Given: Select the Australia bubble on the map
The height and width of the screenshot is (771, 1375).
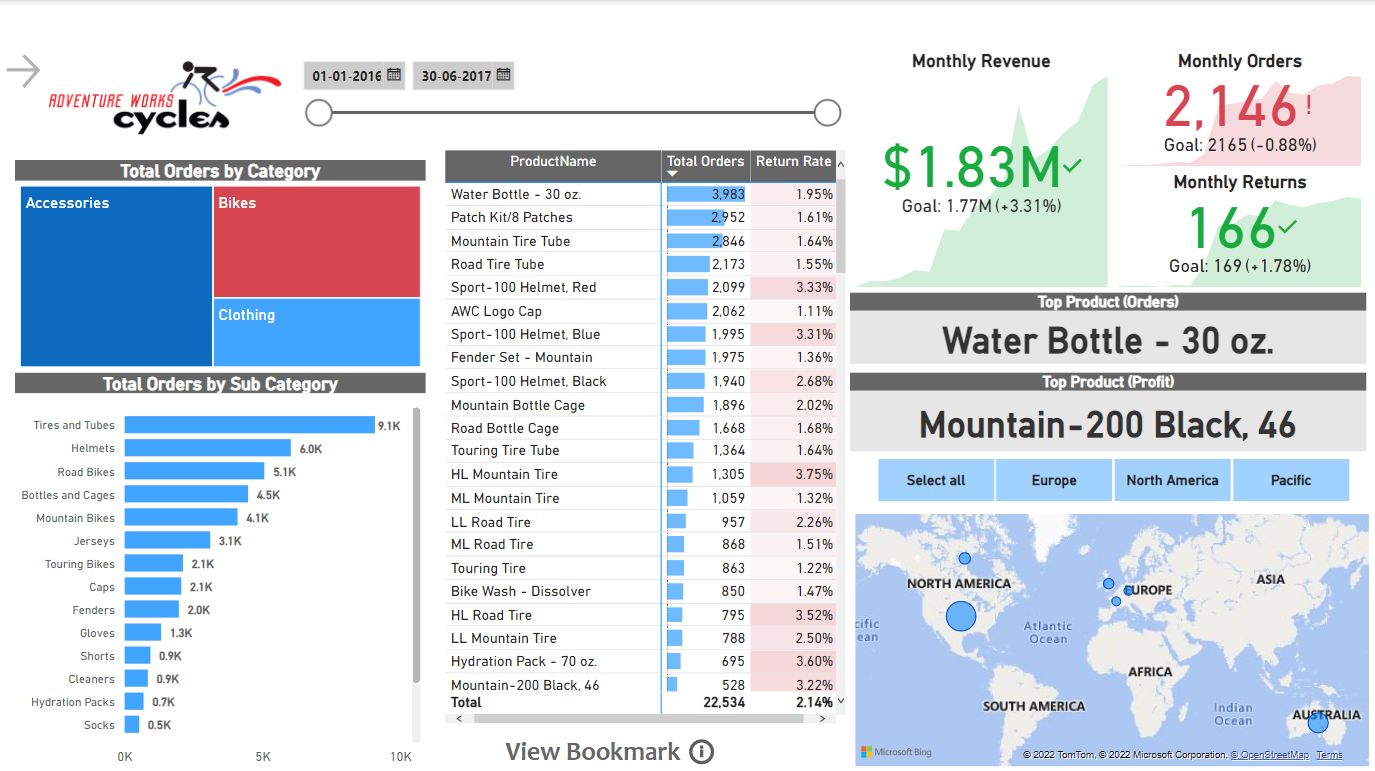Looking at the screenshot, I should click(x=1318, y=721).
